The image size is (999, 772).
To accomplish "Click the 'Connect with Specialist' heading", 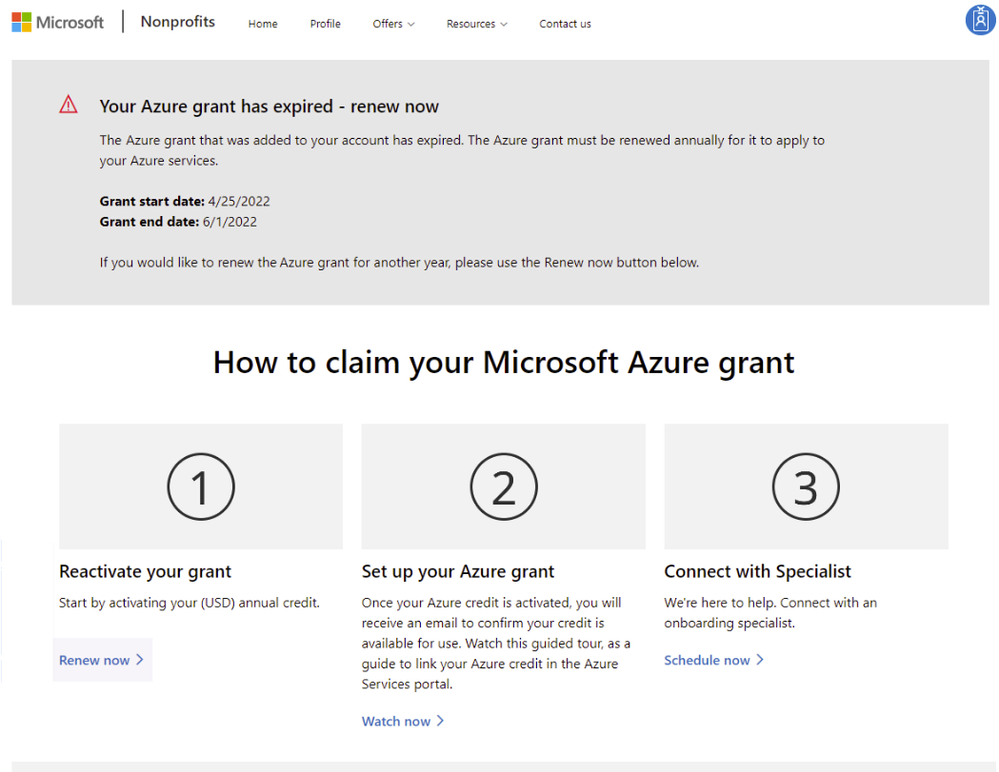I will [758, 571].
